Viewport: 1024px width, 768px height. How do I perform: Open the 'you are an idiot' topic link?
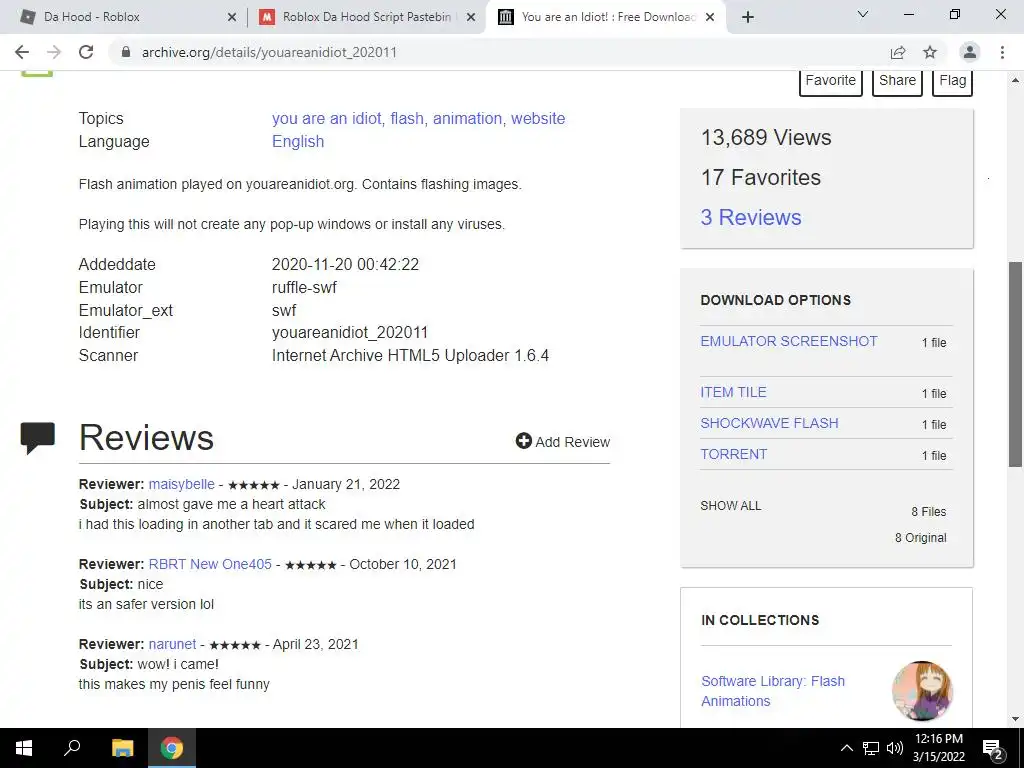(327, 118)
